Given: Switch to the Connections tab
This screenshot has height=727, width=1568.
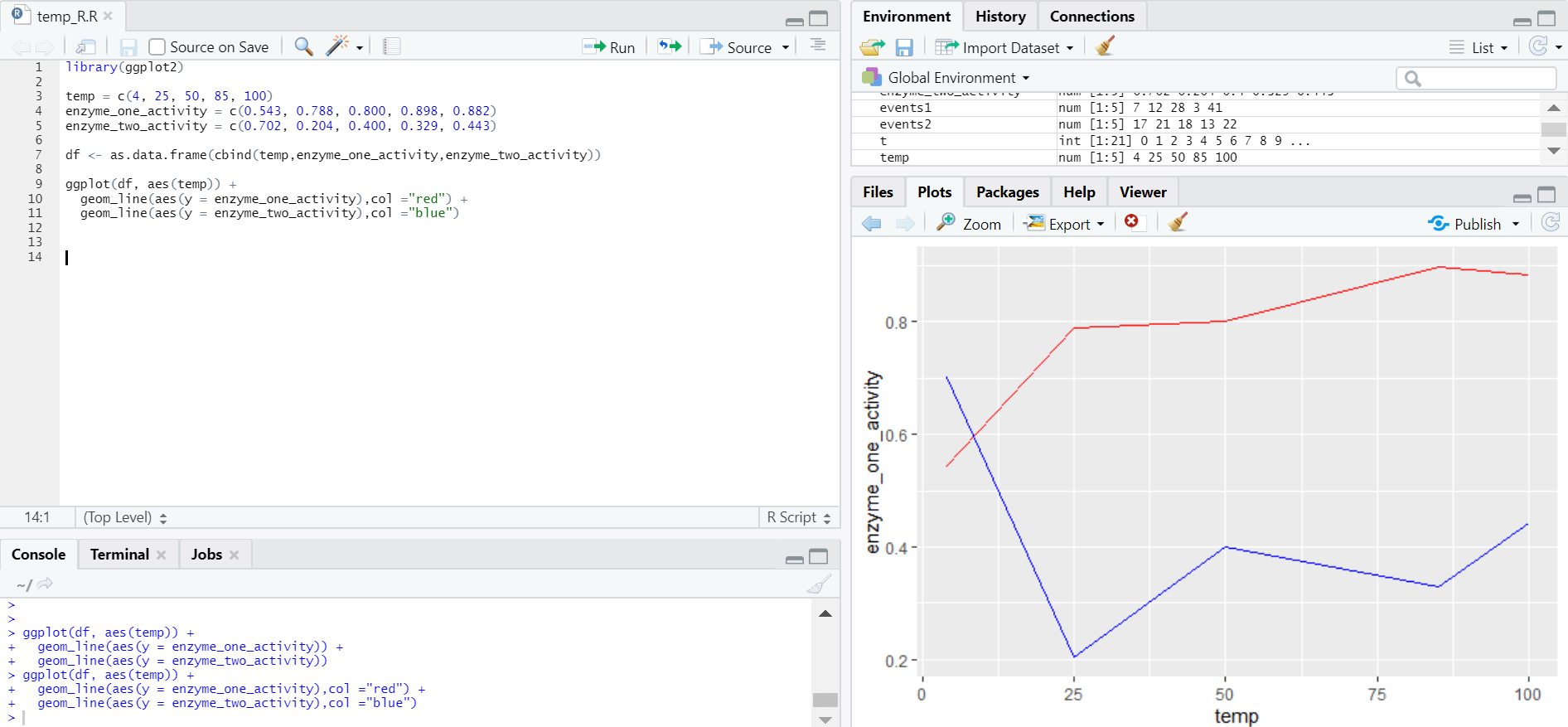Looking at the screenshot, I should (x=1092, y=17).
